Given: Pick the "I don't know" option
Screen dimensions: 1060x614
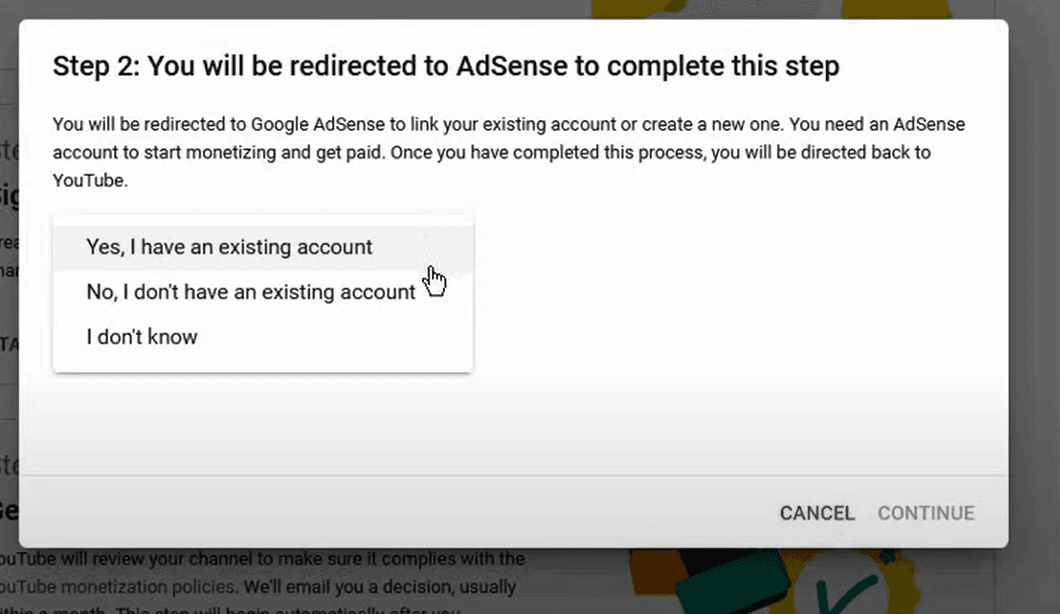Looking at the screenshot, I should 140,337.
